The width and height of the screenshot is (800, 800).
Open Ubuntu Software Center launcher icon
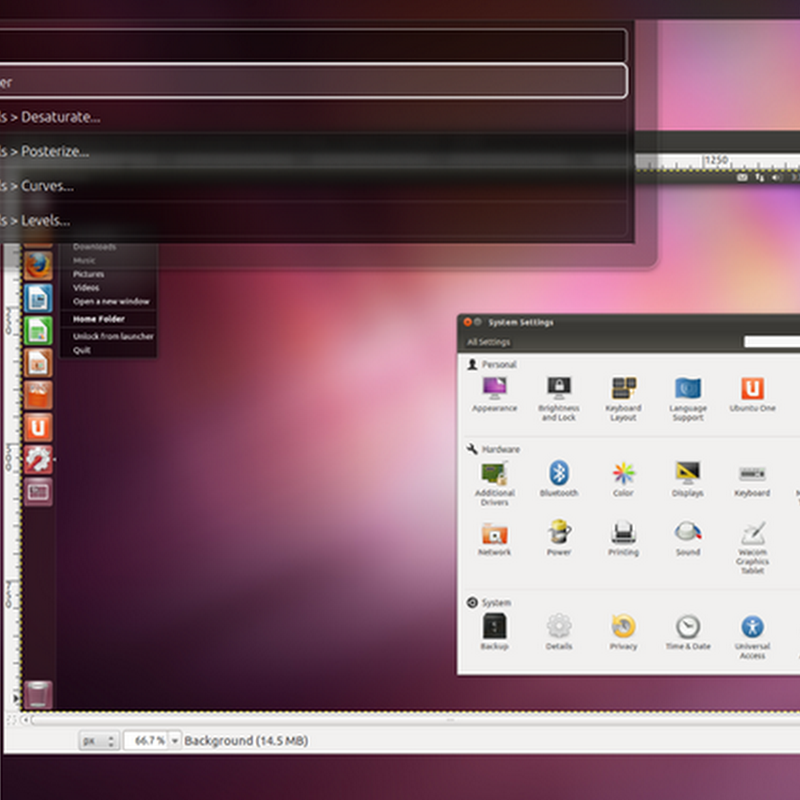coord(38,395)
